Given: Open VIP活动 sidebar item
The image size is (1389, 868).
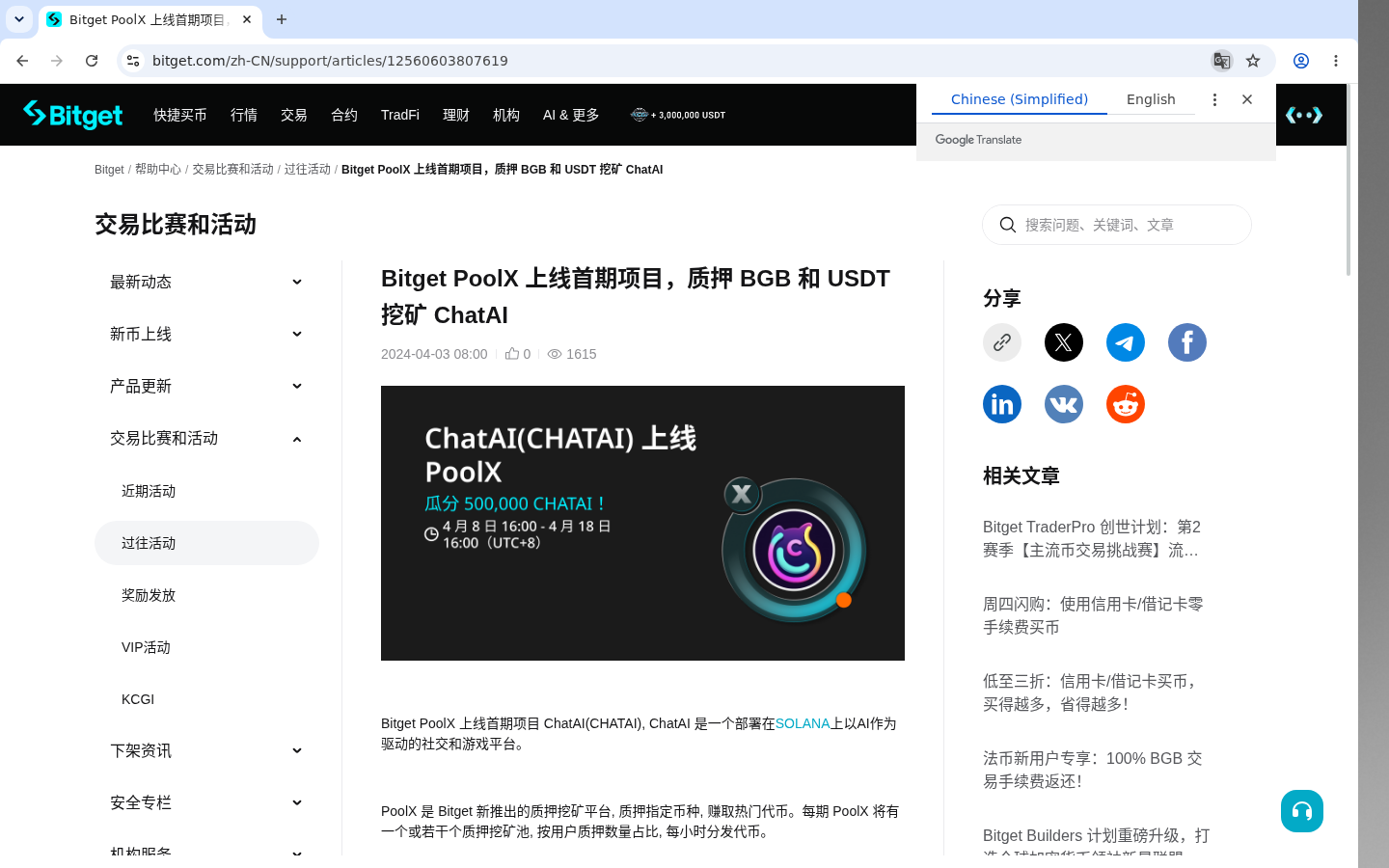Looking at the screenshot, I should (x=206, y=647).
